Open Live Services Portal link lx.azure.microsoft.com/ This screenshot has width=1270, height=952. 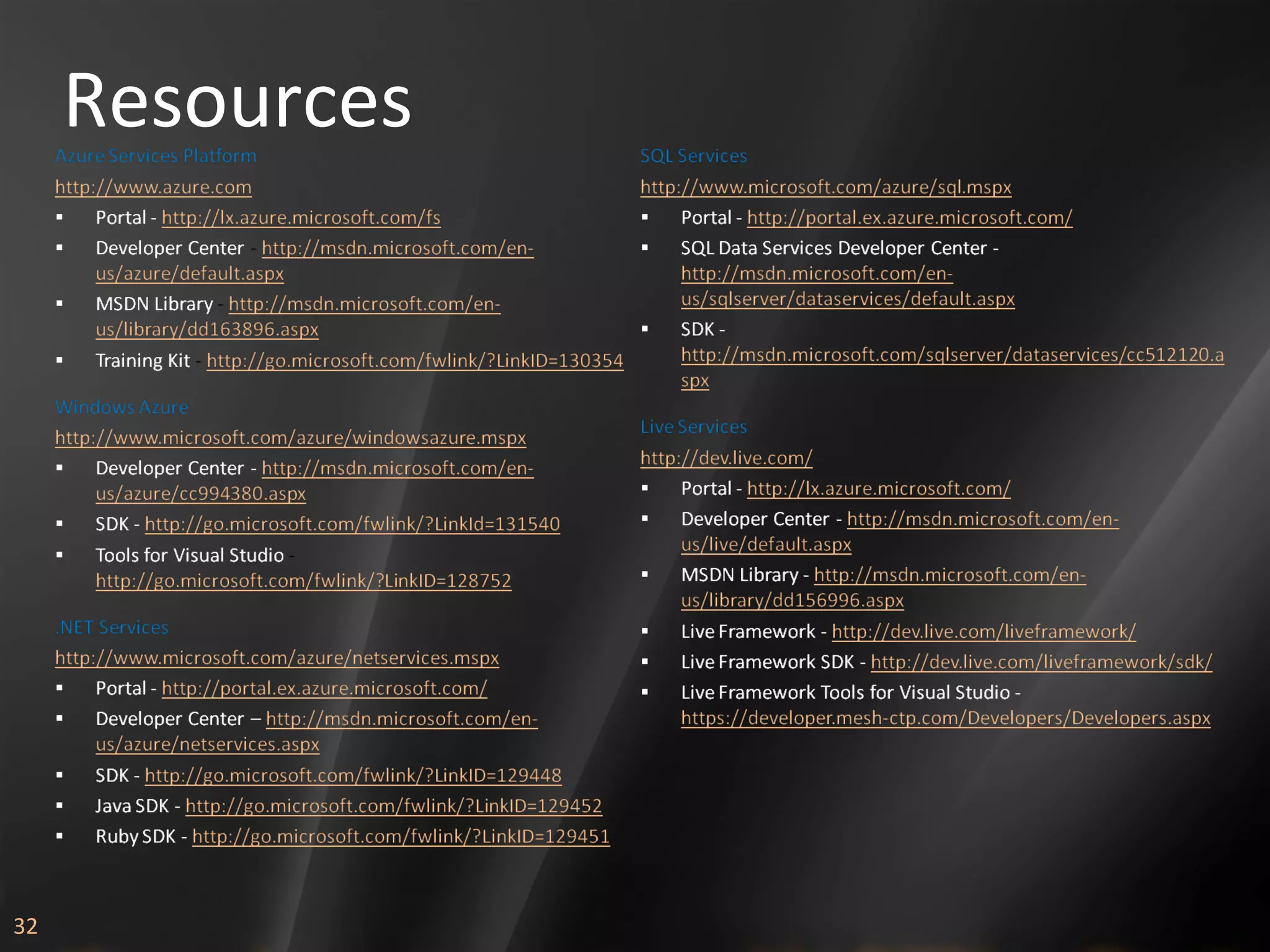(x=879, y=488)
